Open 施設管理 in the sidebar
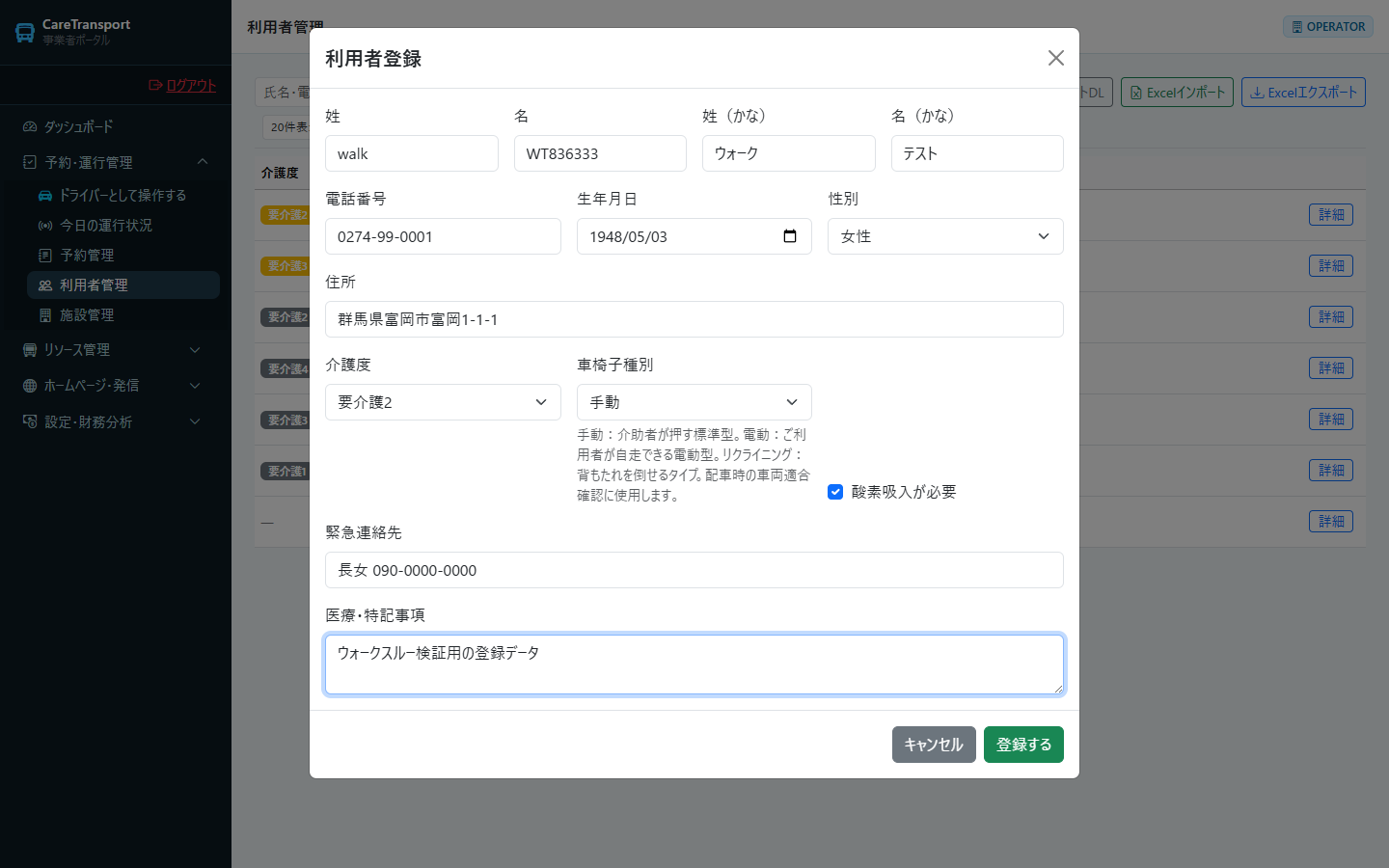This screenshot has width=1389, height=868. pyautogui.click(x=123, y=314)
